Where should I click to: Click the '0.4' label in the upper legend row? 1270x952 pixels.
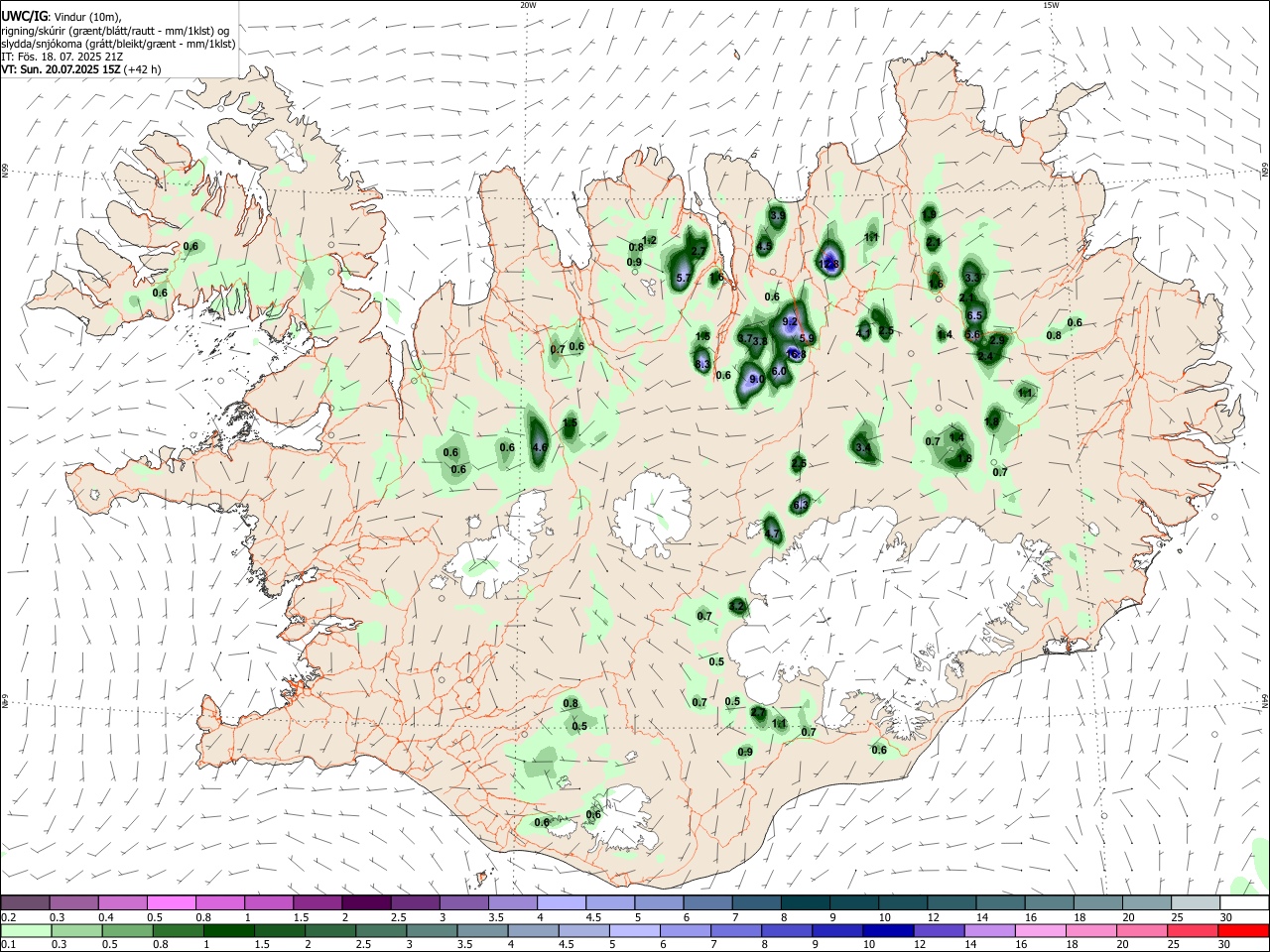point(106,917)
